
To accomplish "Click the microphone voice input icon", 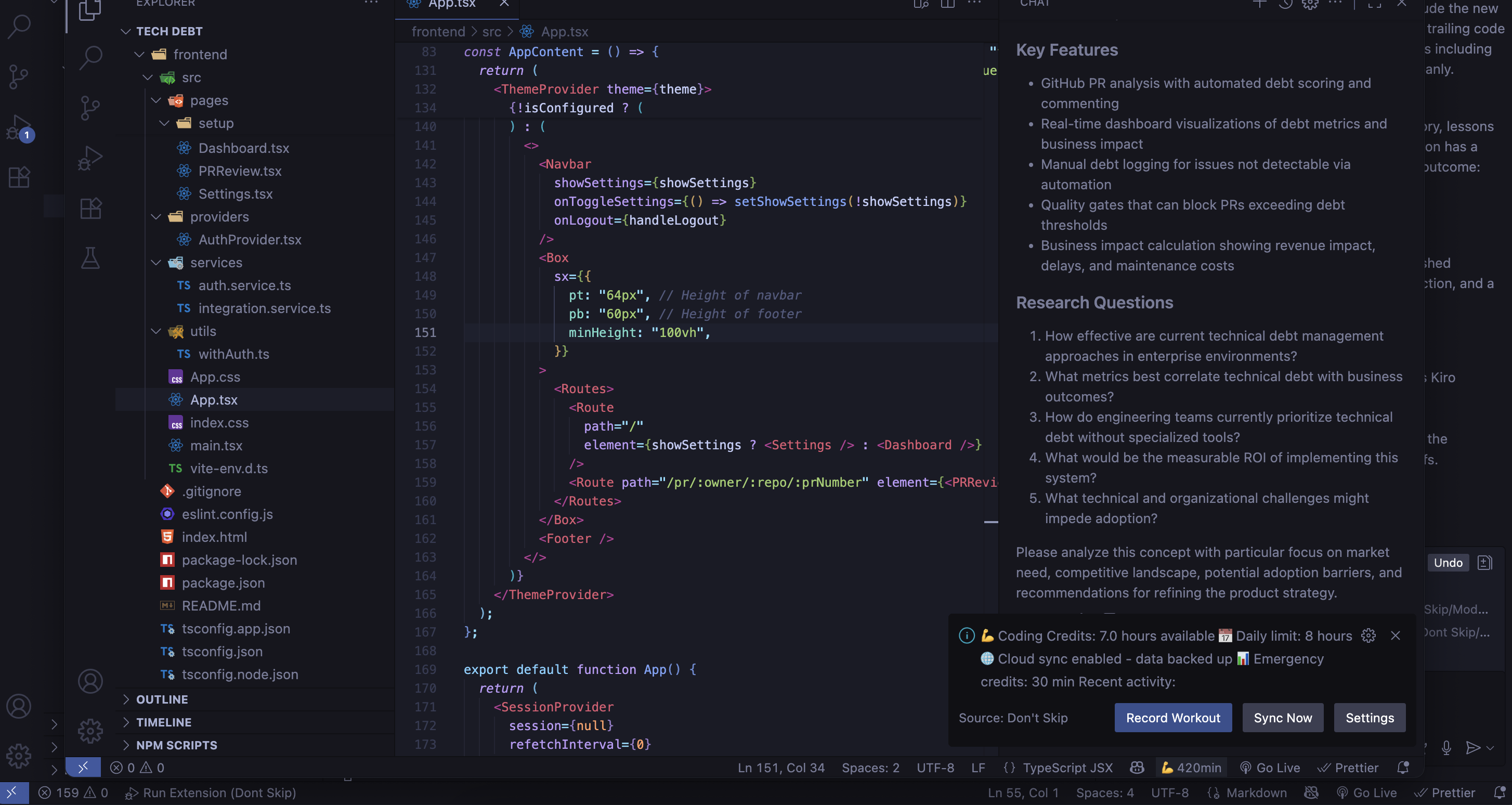I will tap(1445, 747).
